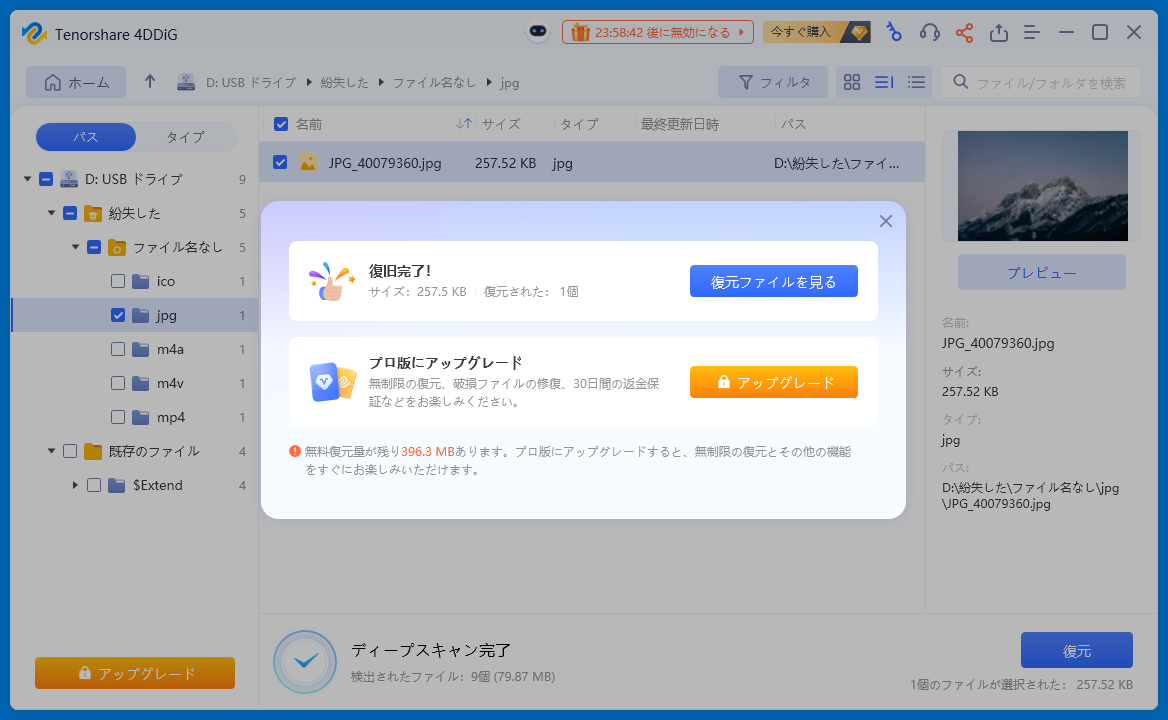The width and height of the screenshot is (1168, 720).
Task: Uncheck the jpg folder checkbox
Action: coord(118,315)
